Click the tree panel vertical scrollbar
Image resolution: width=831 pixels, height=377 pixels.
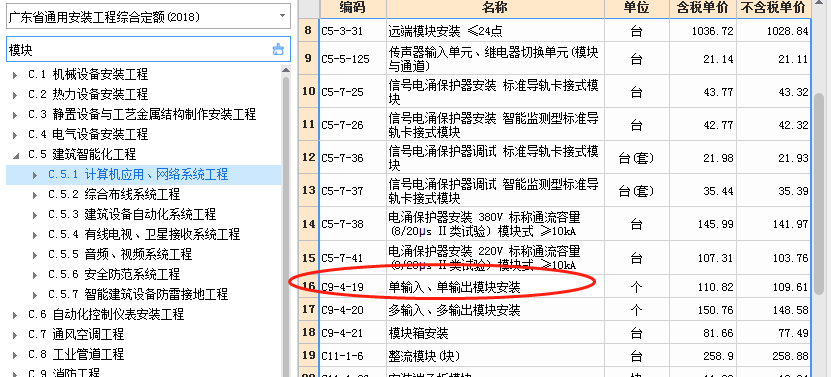(x=286, y=228)
